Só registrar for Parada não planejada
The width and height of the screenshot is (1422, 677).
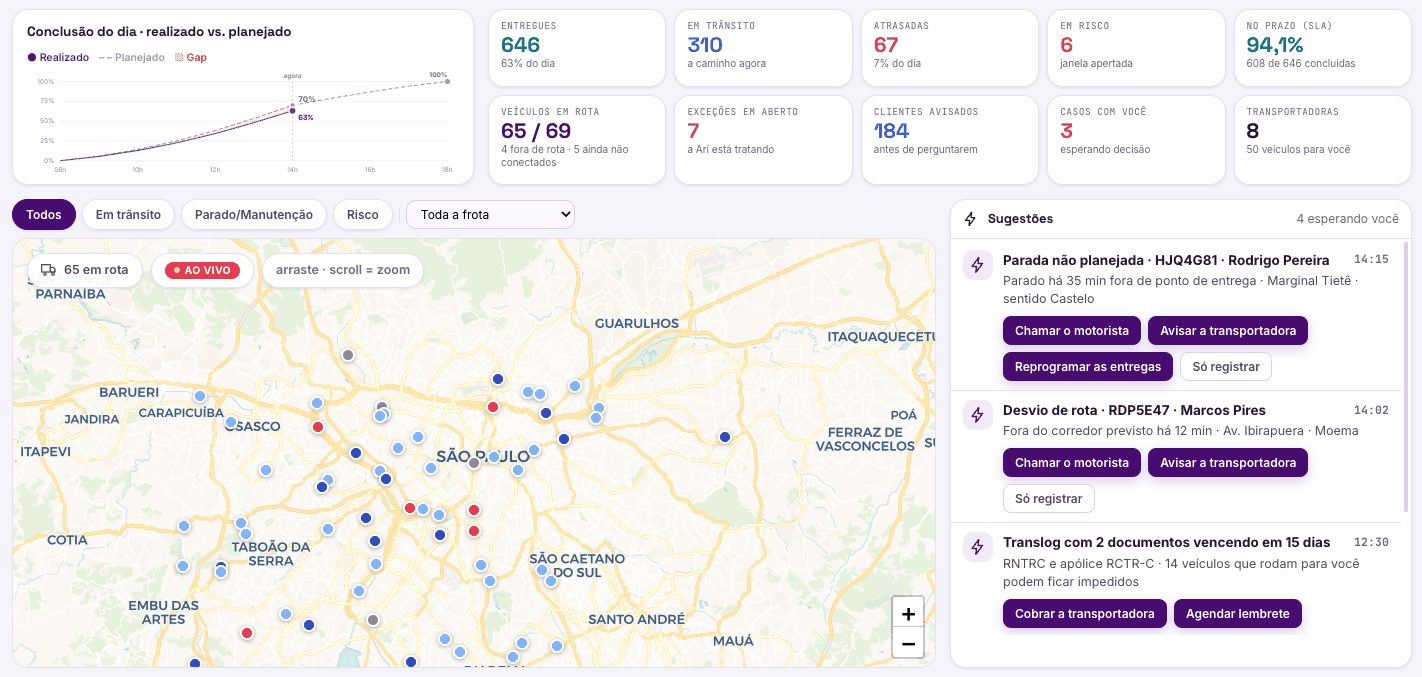(1226, 367)
